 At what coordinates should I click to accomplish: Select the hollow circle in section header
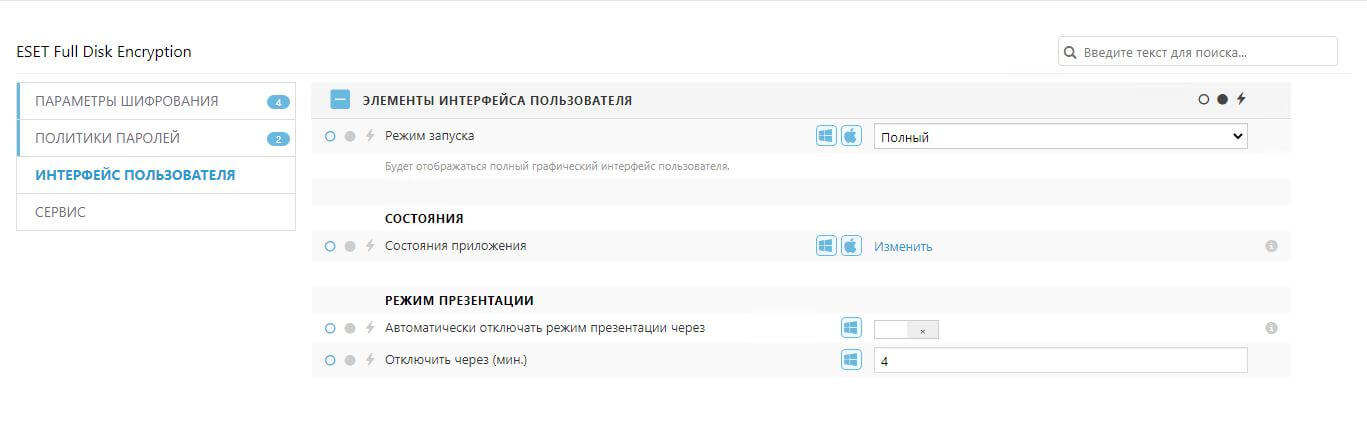(x=1204, y=99)
